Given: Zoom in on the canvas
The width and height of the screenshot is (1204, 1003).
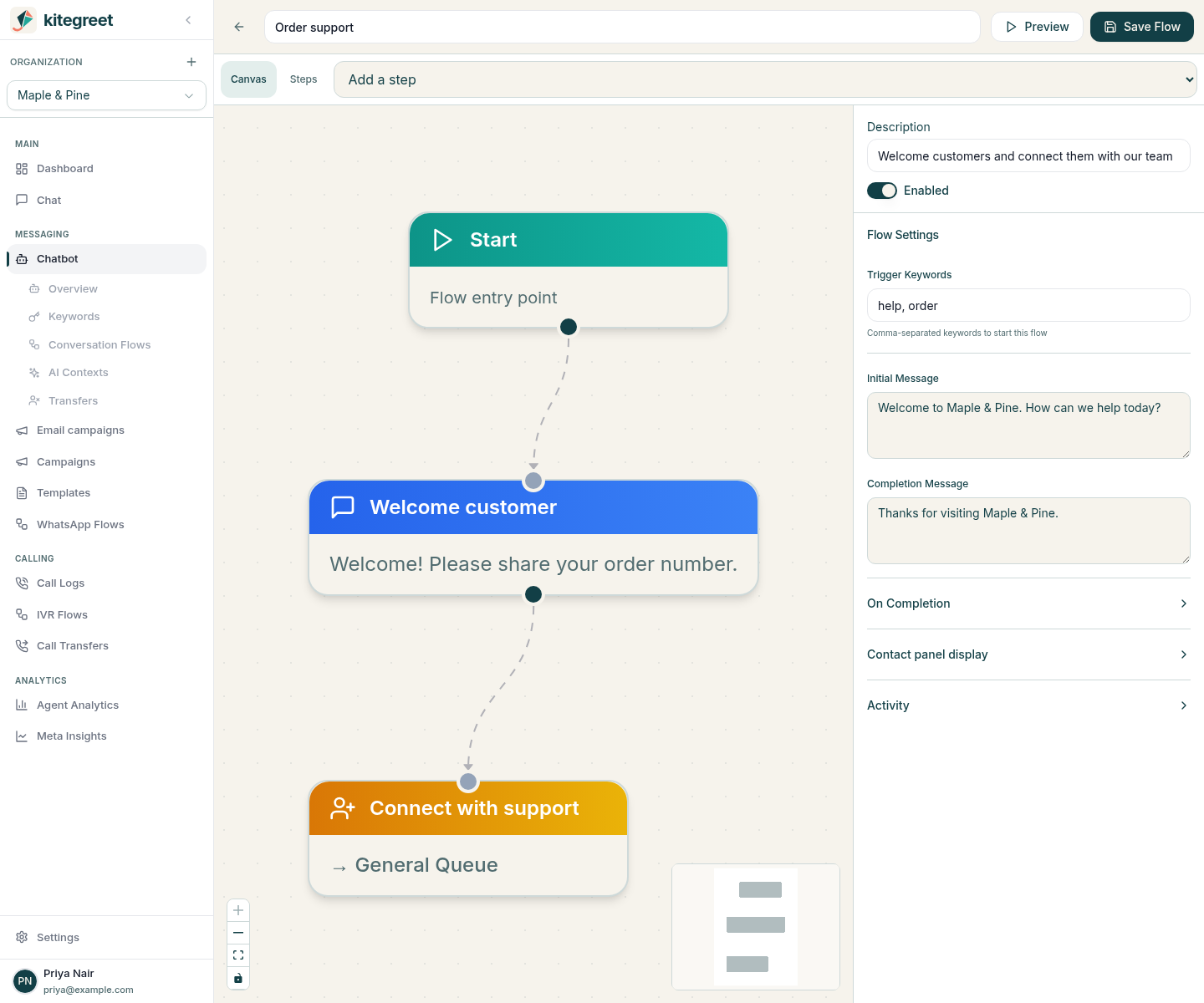Looking at the screenshot, I should [238, 910].
